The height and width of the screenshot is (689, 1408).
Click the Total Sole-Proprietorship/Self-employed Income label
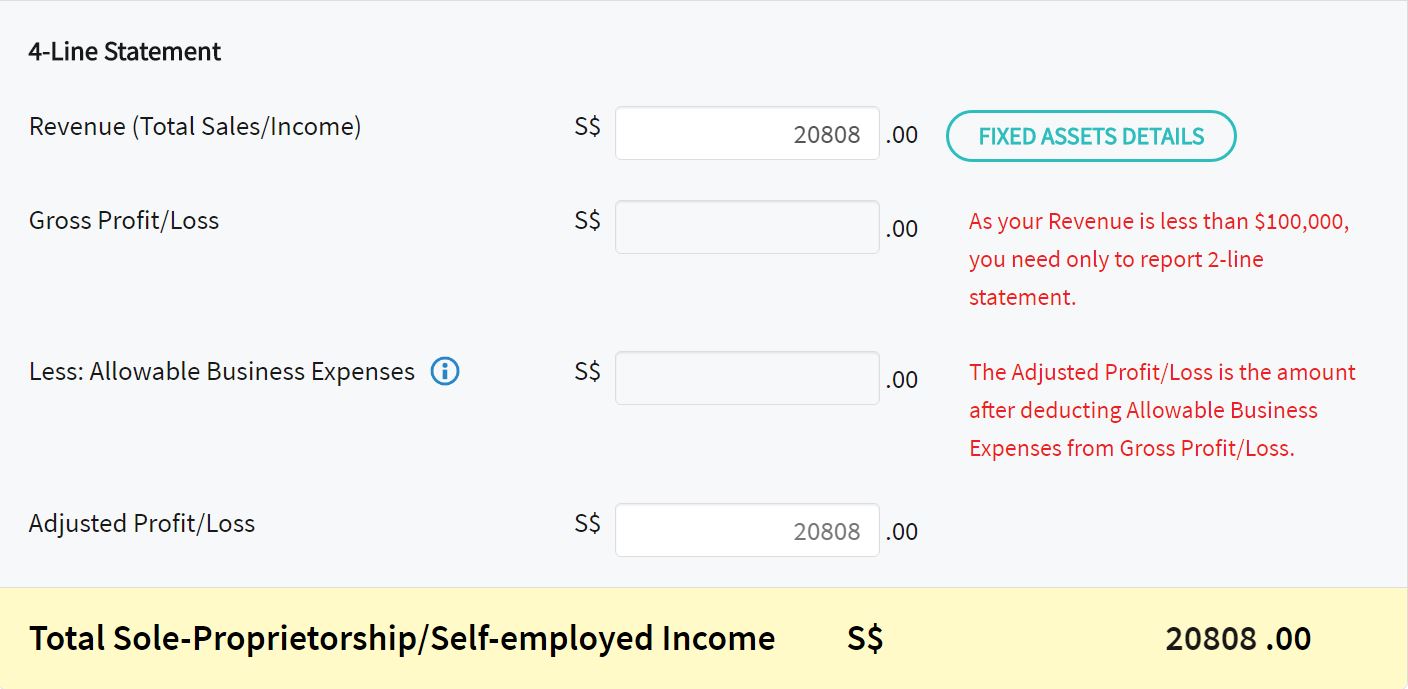402,638
